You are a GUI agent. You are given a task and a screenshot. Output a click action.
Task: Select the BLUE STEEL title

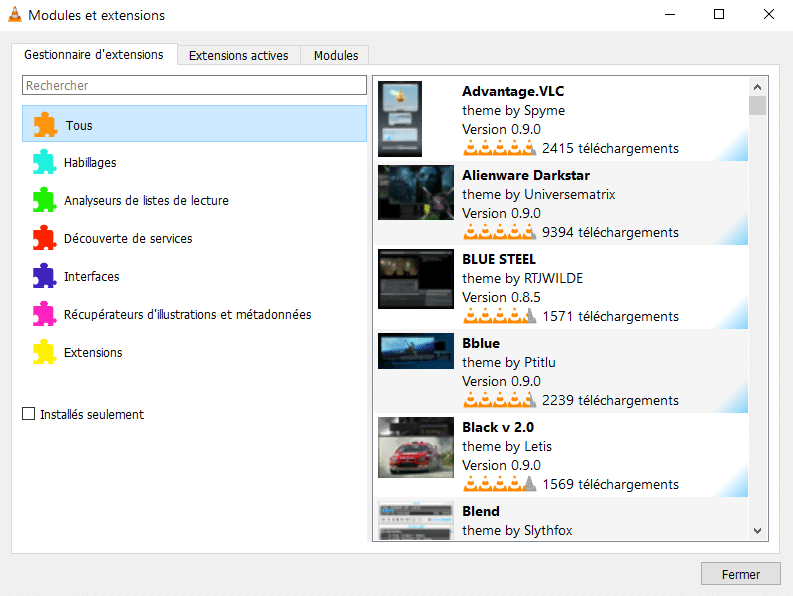[x=499, y=259]
